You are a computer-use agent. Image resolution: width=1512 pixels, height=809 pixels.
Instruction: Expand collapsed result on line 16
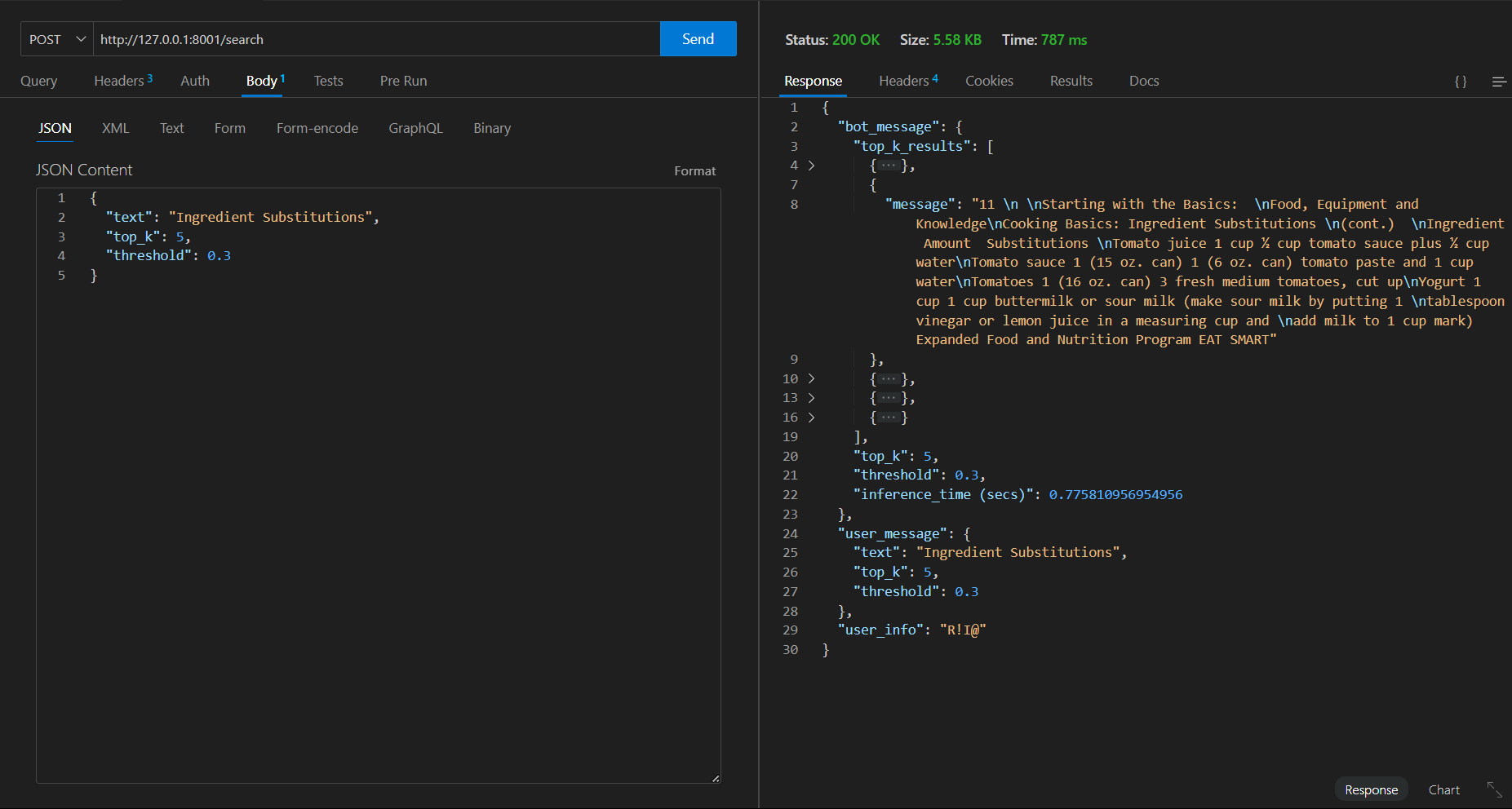pos(811,418)
